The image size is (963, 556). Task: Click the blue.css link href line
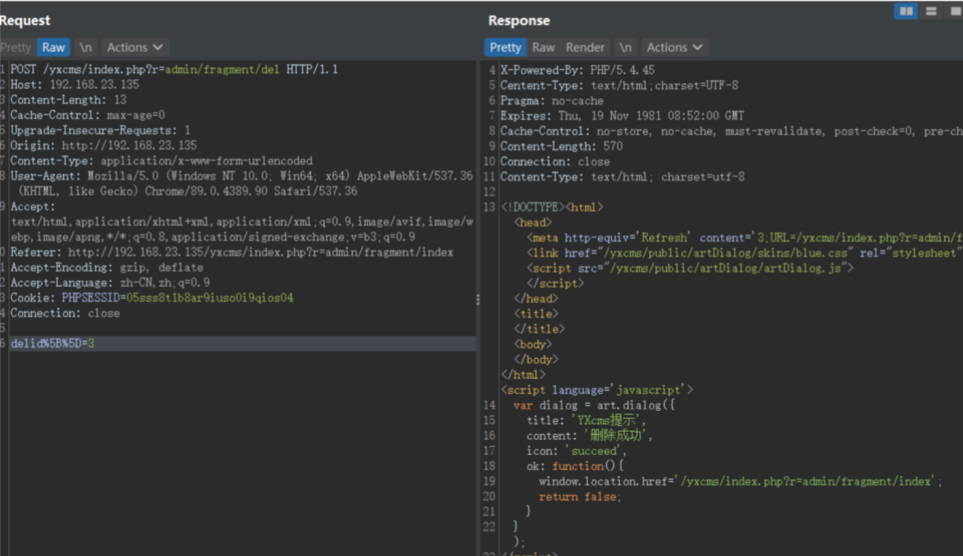pos(744,253)
